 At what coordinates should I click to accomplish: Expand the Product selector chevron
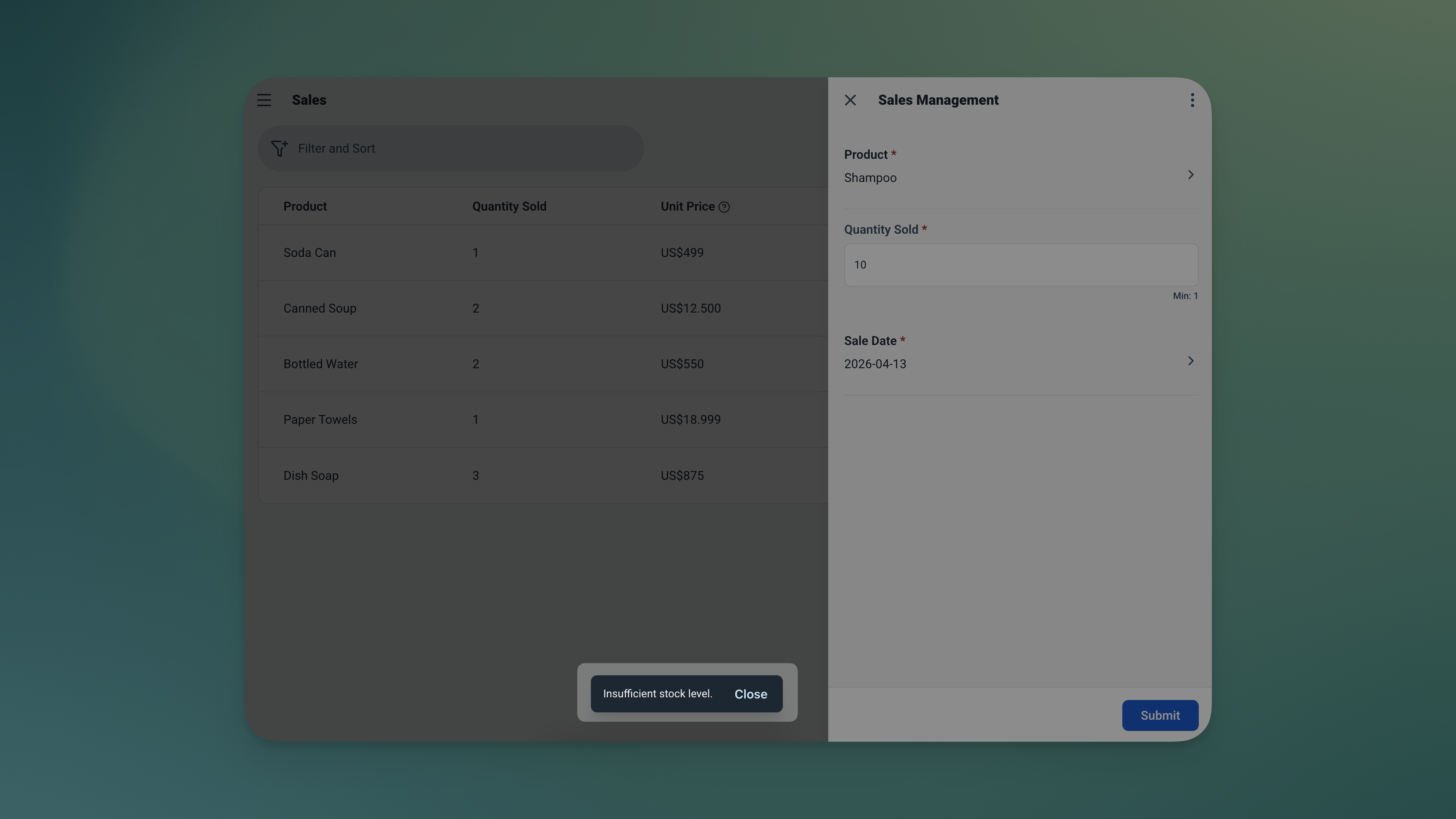click(x=1190, y=175)
